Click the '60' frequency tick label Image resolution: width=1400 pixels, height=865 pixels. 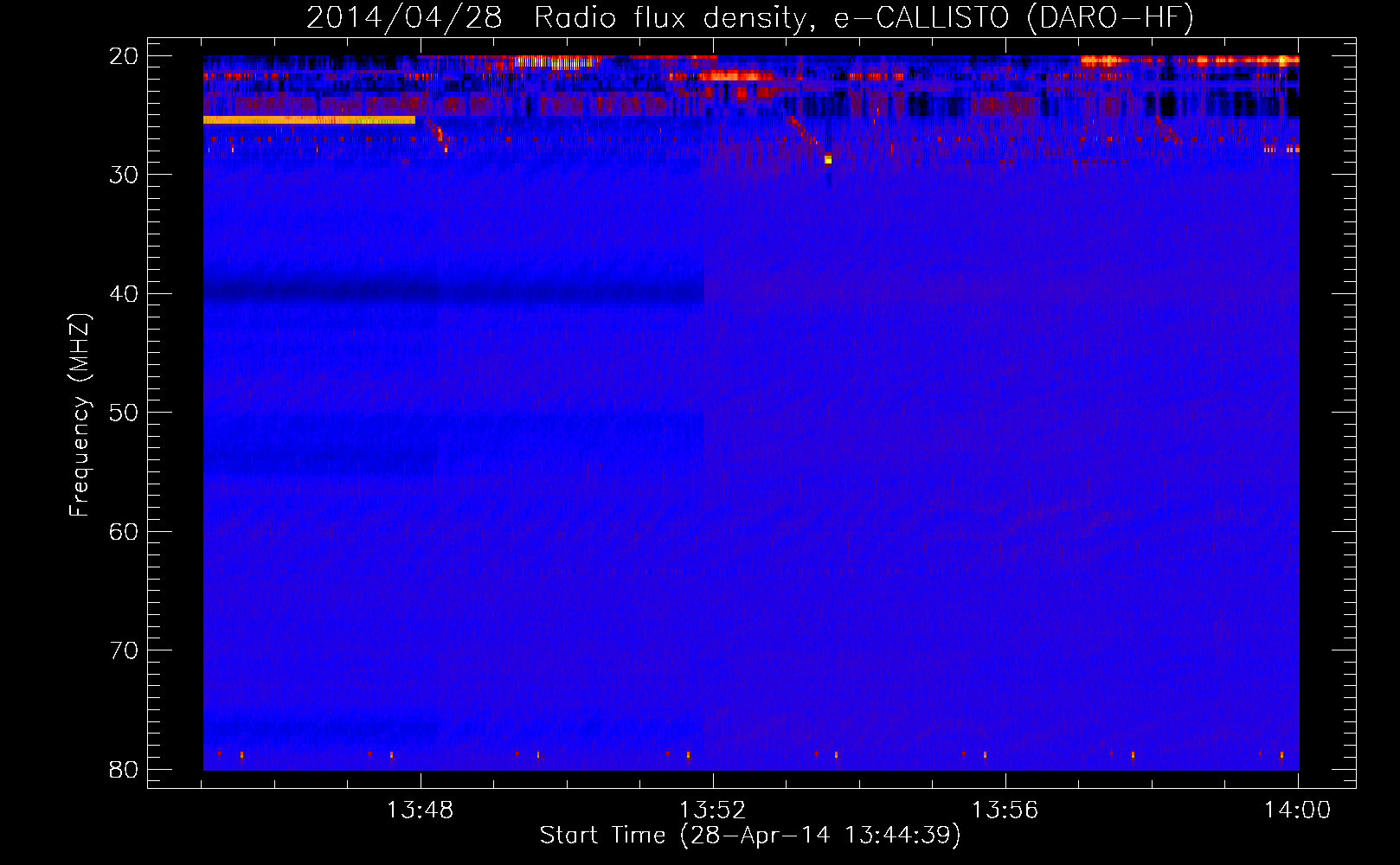pyautogui.click(x=124, y=532)
